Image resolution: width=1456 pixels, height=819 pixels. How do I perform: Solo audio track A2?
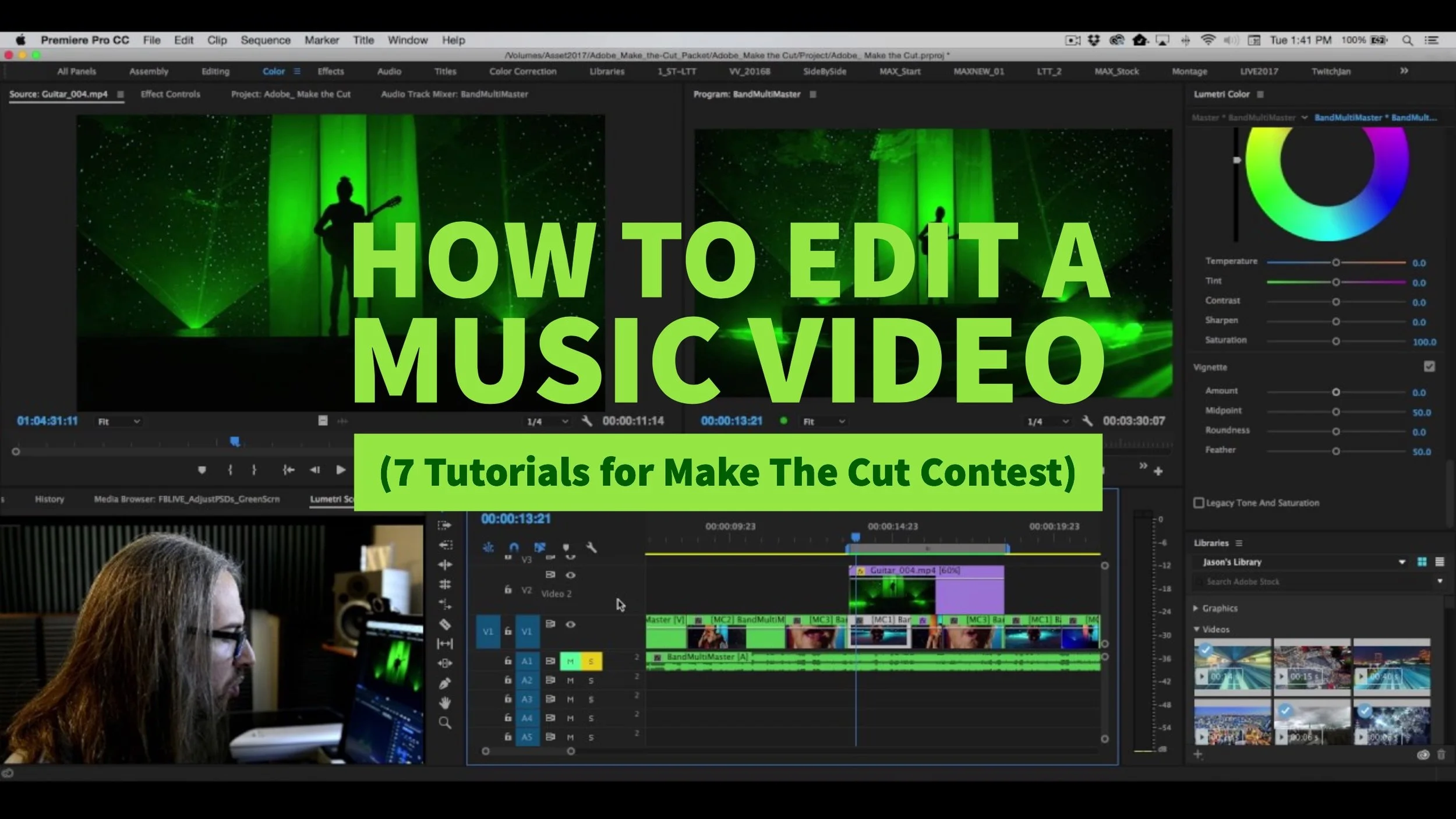pos(591,680)
